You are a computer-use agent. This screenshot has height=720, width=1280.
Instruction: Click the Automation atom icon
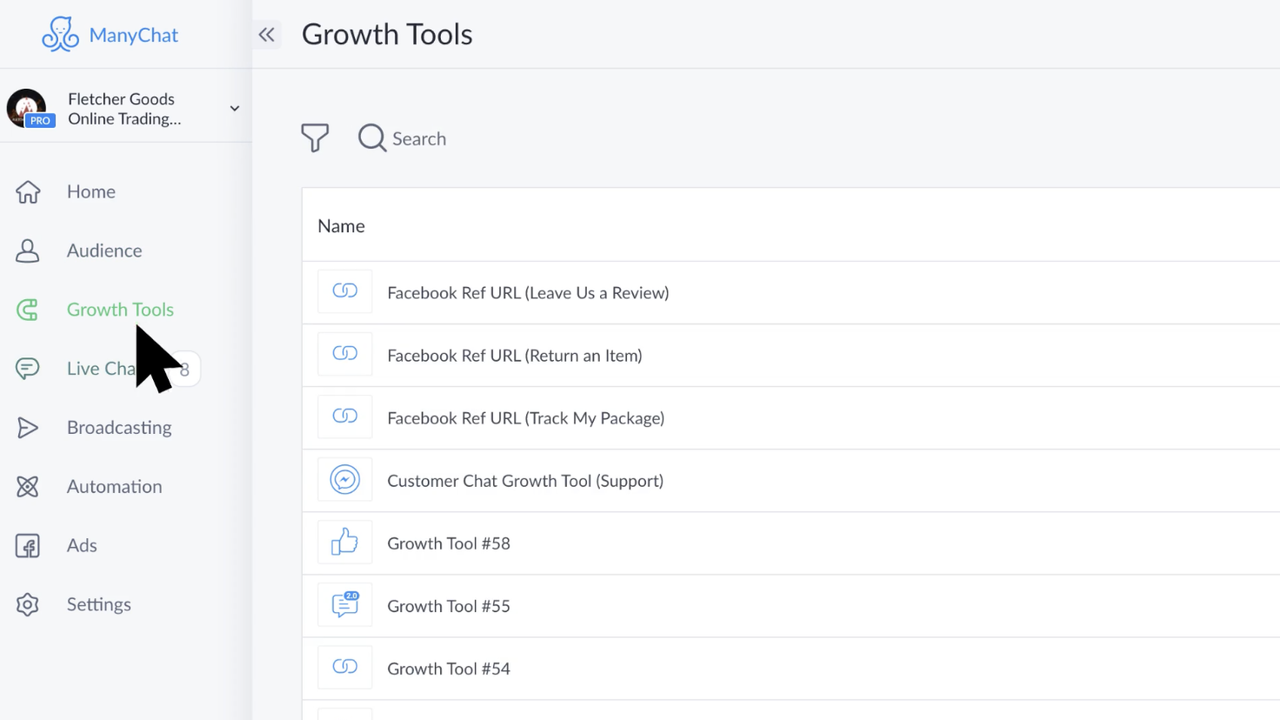click(x=28, y=487)
